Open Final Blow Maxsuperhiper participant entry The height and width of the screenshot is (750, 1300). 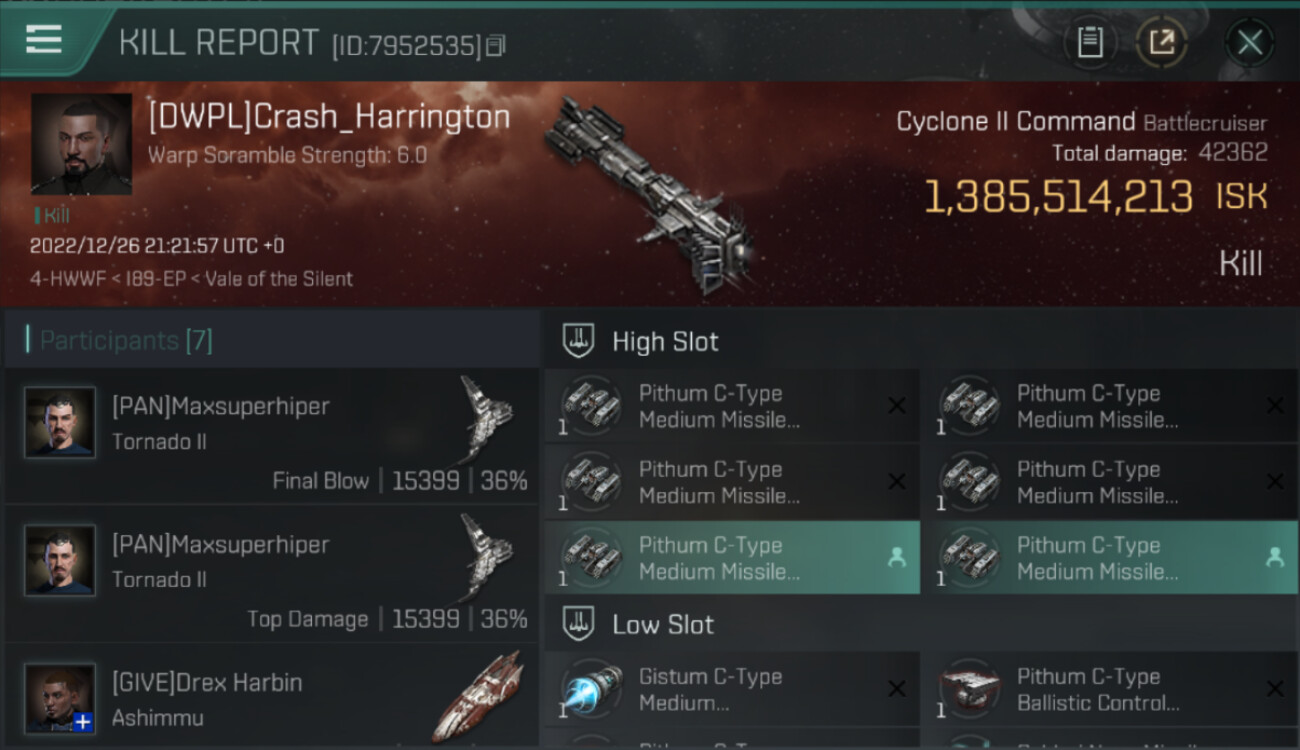(272, 436)
